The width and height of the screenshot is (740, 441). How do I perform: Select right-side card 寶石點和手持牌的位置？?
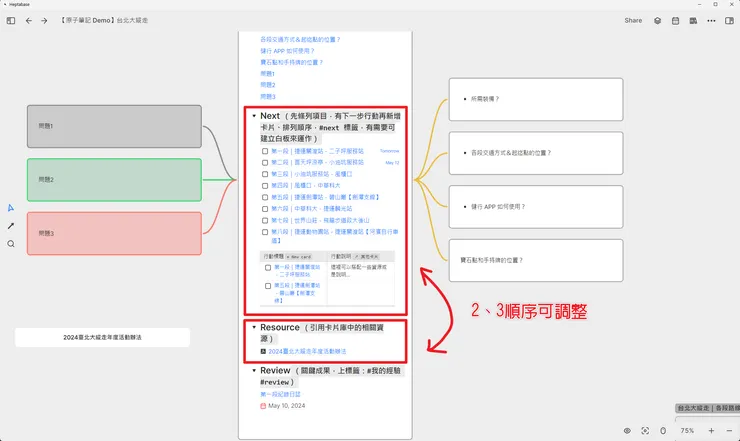(536, 261)
